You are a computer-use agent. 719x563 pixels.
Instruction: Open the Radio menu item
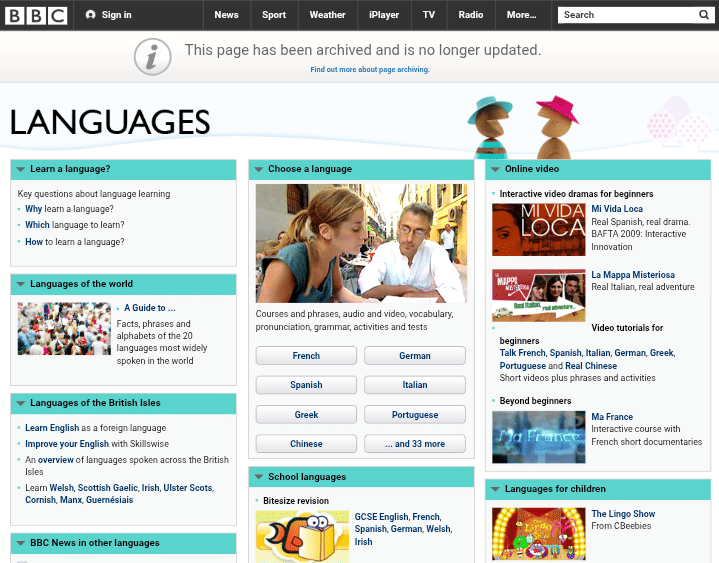point(471,15)
